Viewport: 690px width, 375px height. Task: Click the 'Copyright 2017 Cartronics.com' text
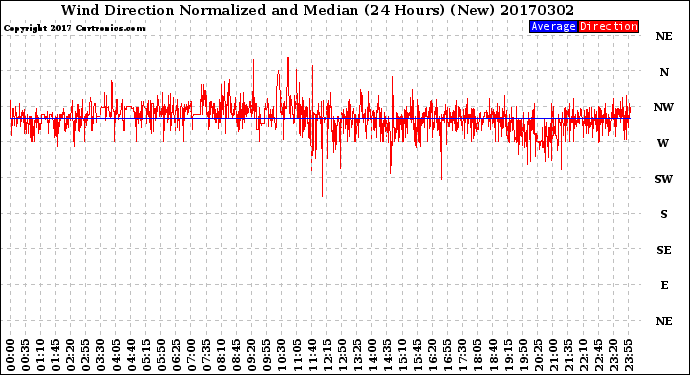[x=74, y=28]
